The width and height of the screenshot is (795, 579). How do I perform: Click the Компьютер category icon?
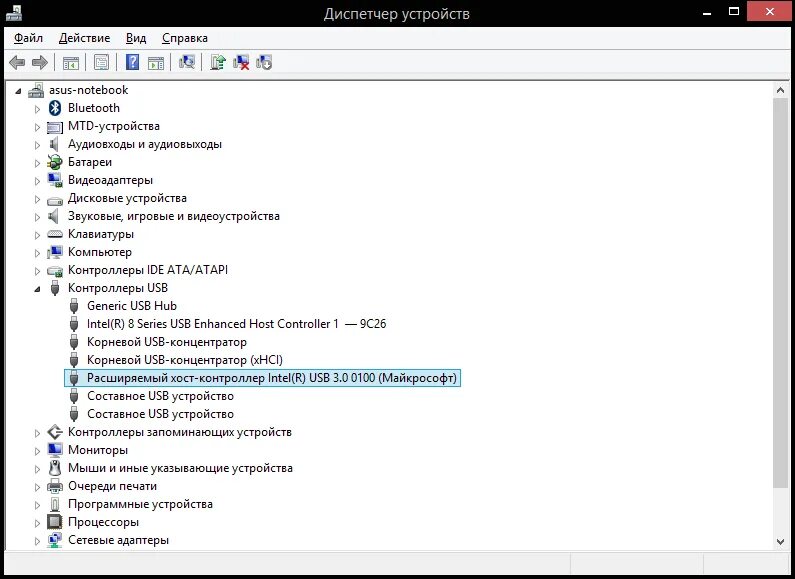(x=55, y=252)
